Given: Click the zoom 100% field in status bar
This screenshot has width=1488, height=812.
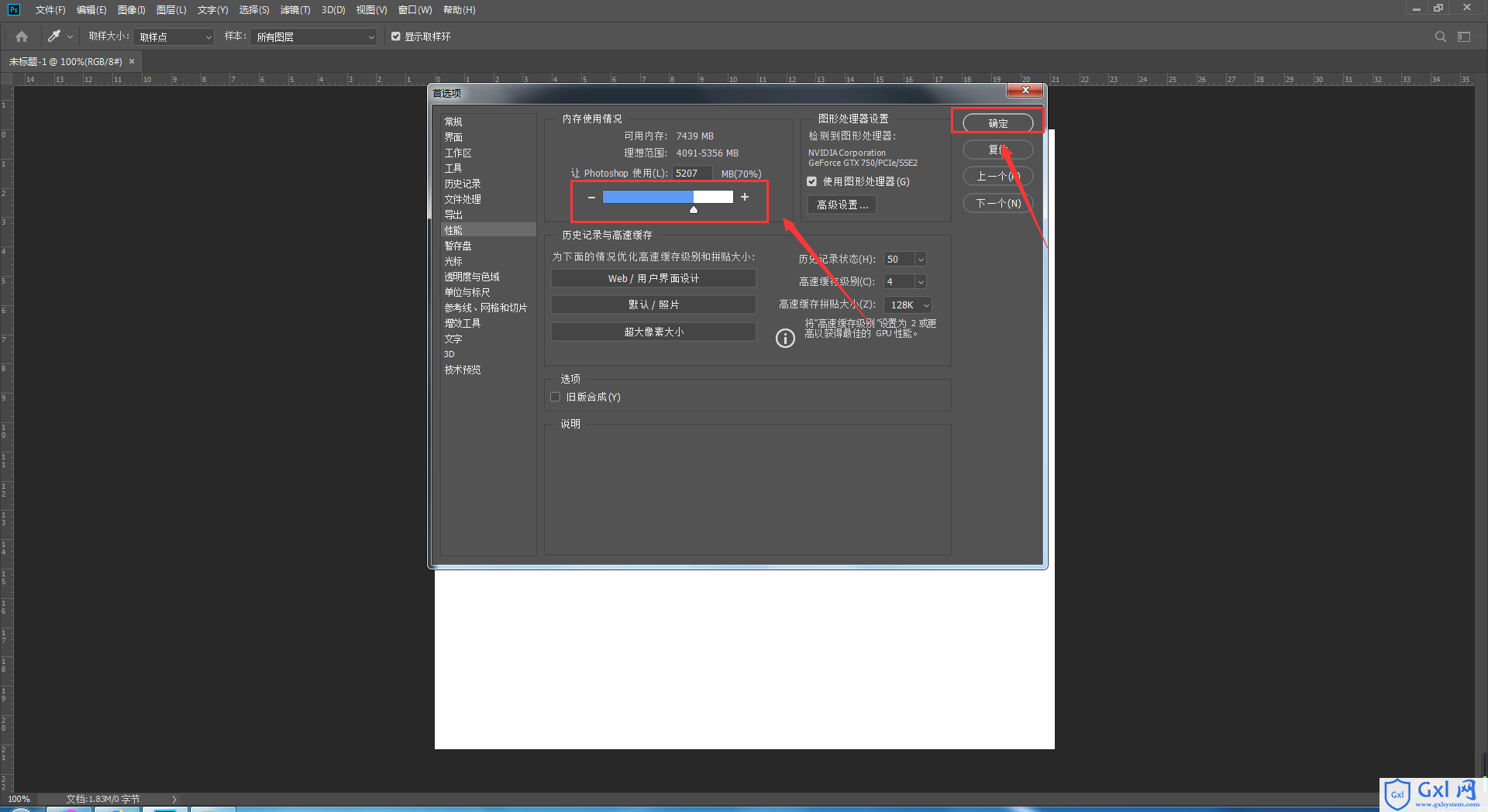Looking at the screenshot, I should [19, 799].
